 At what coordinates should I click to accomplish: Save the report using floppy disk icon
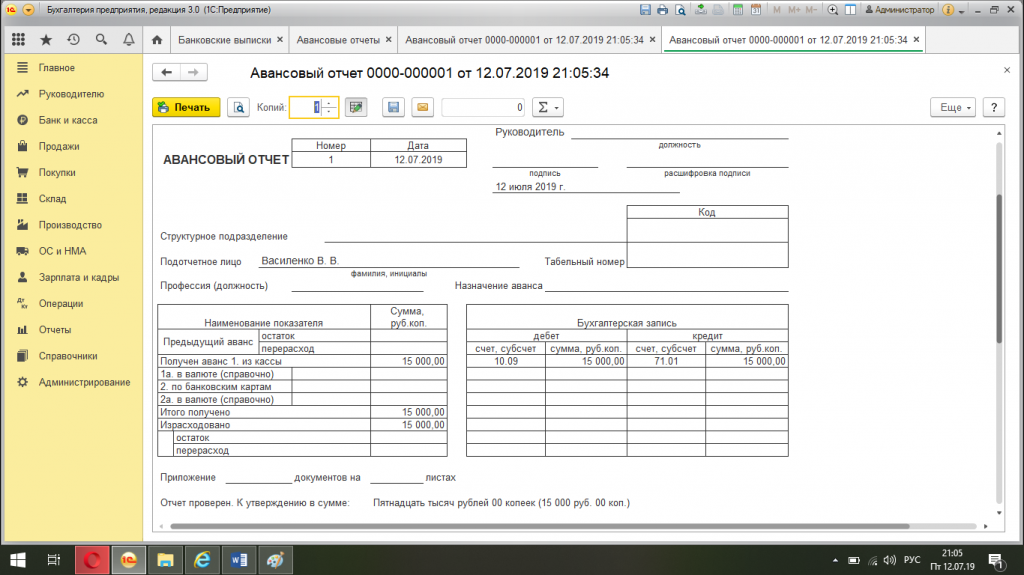click(394, 107)
